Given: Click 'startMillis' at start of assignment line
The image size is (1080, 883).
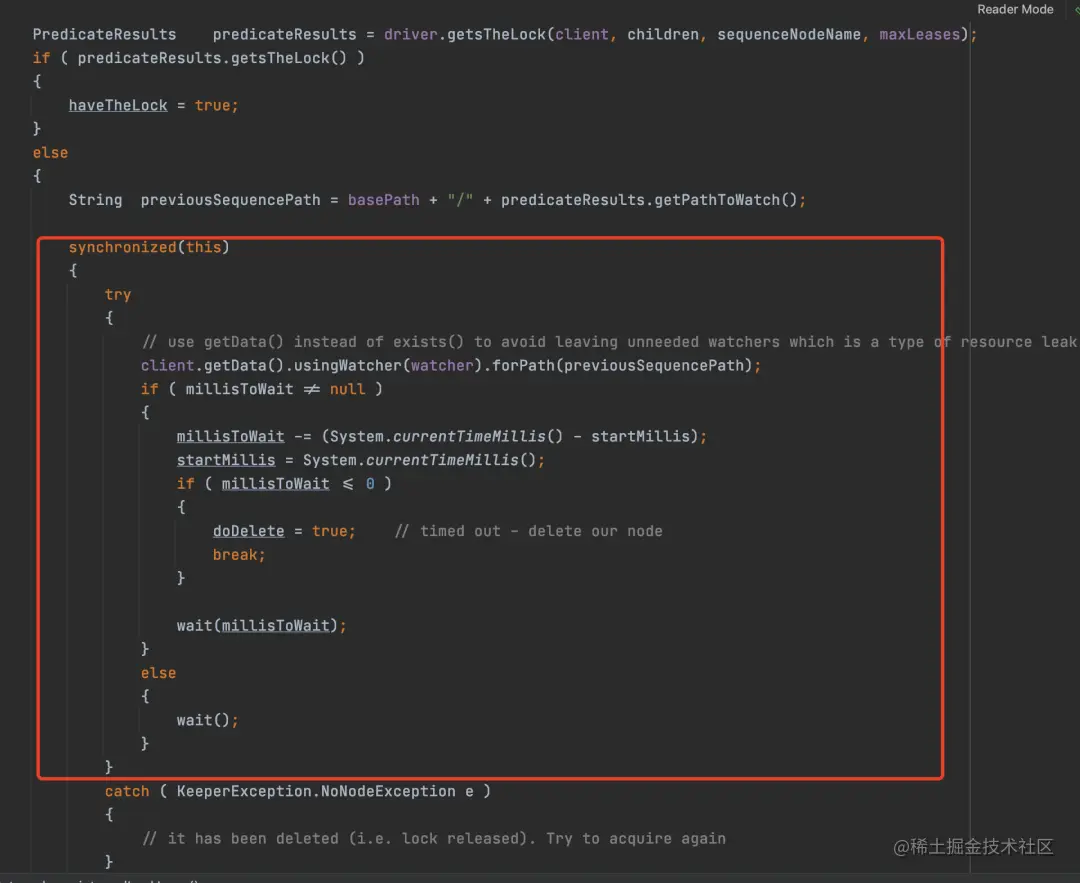Looking at the screenshot, I should coord(226,460).
